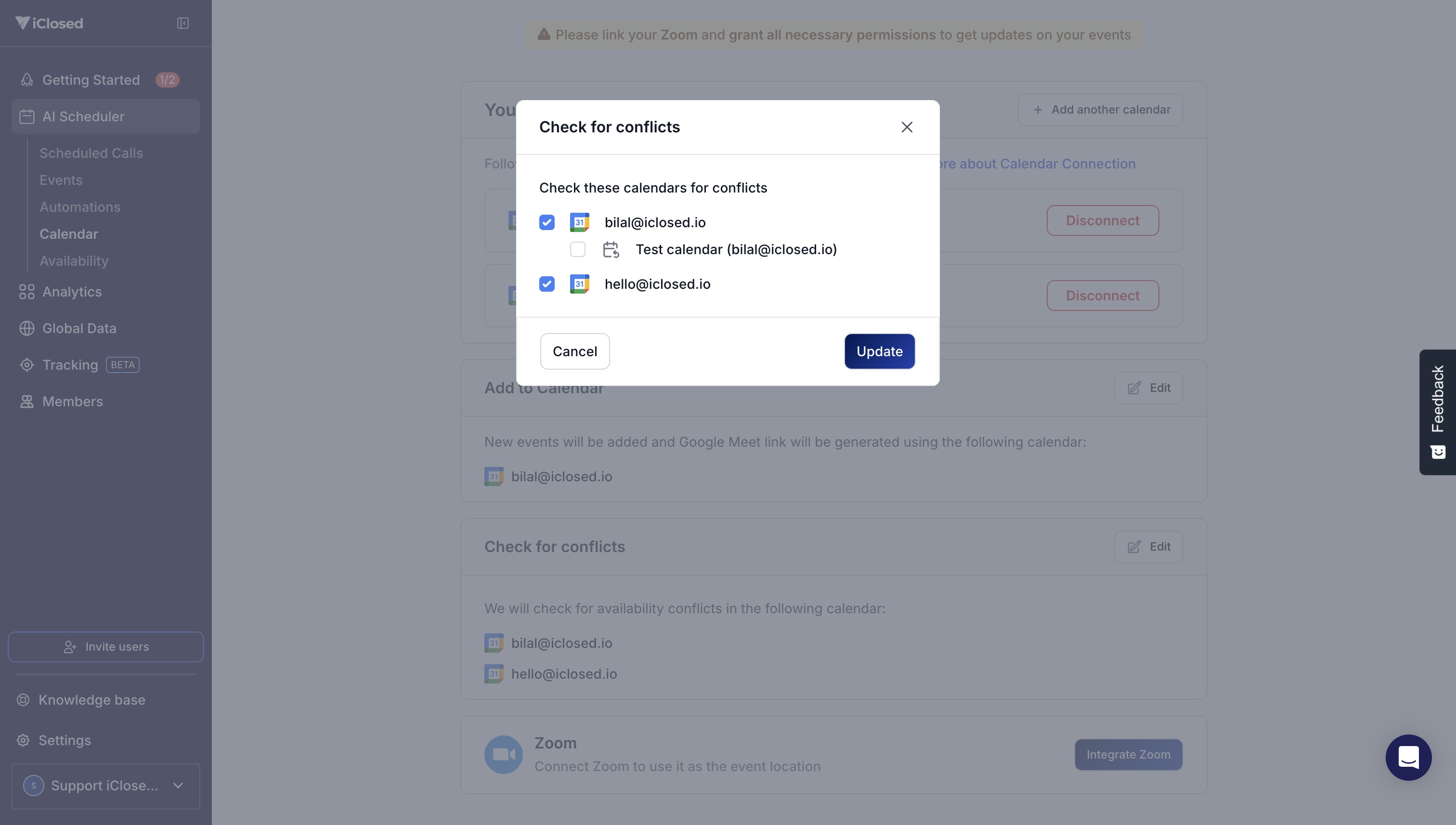Screen dimensions: 1456x825
Task: Click the Google Calendar icon beside hello@iclosed.io in dialog
Action: tap(579, 284)
